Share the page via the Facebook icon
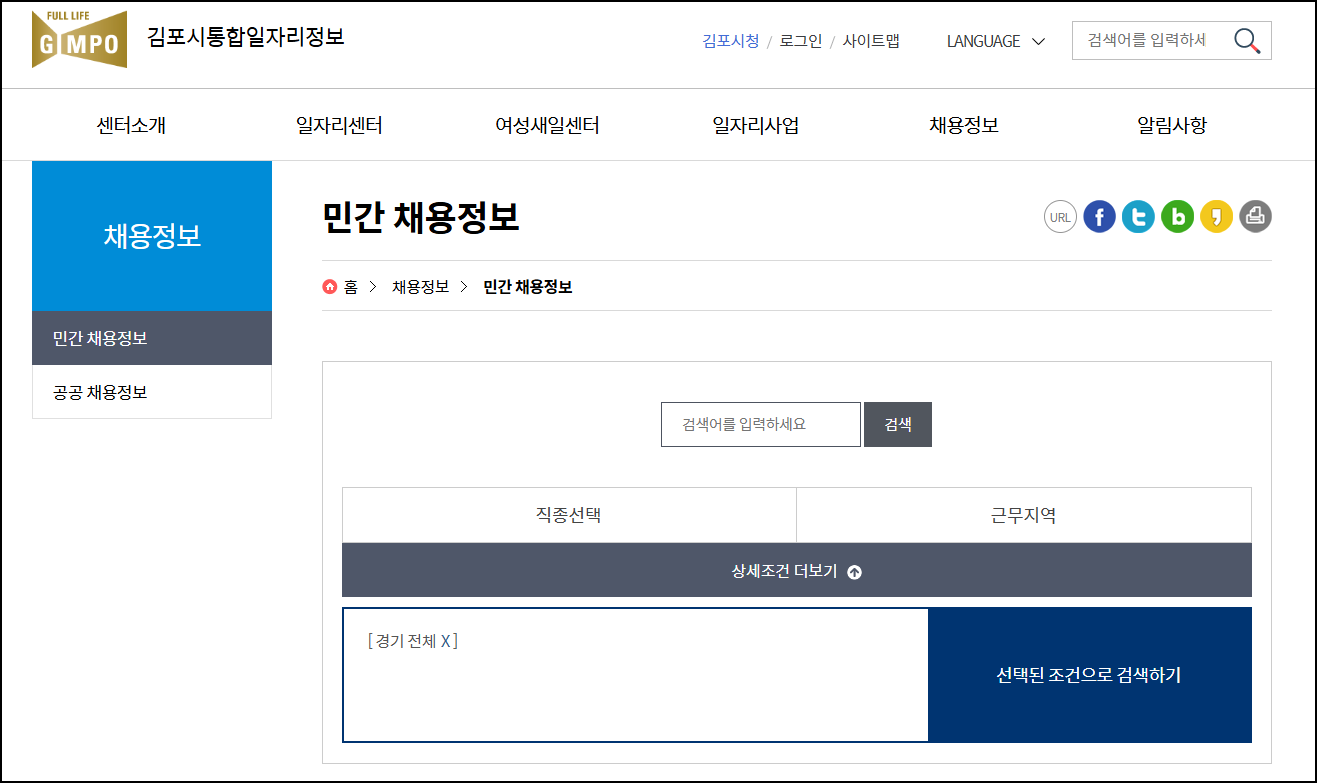This screenshot has width=1317, height=783. click(x=1099, y=216)
